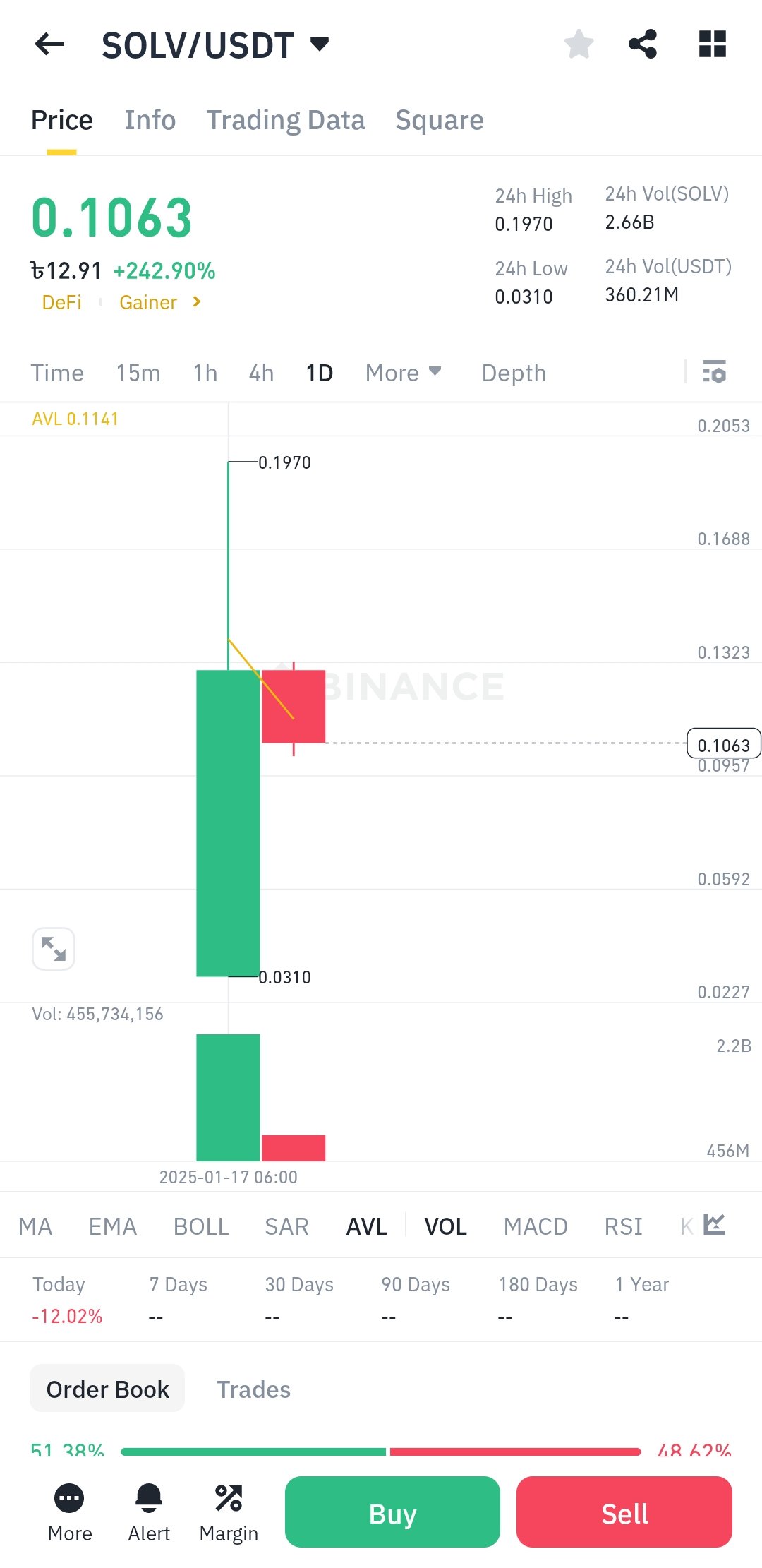This screenshot has height=1568, width=762.
Task: Add SOLV/USDT to favorites with star
Action: pyautogui.click(x=579, y=44)
